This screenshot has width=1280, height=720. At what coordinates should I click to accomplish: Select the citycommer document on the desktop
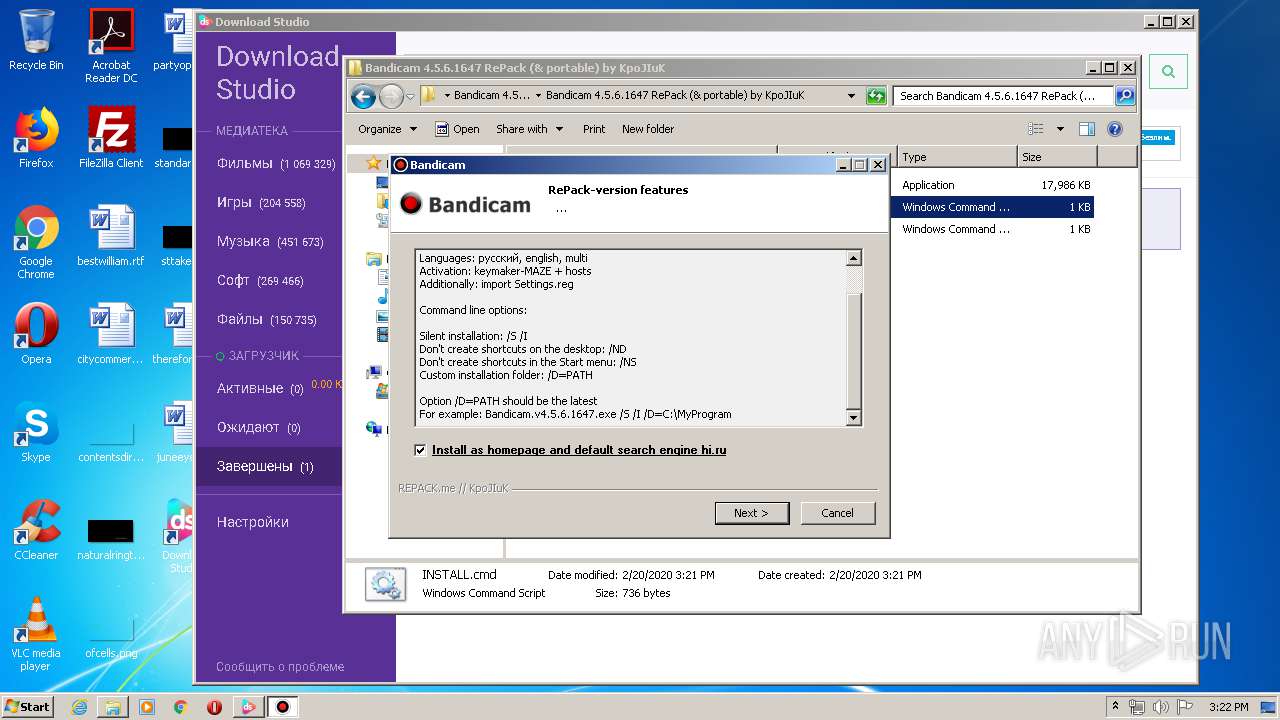[x=111, y=333]
